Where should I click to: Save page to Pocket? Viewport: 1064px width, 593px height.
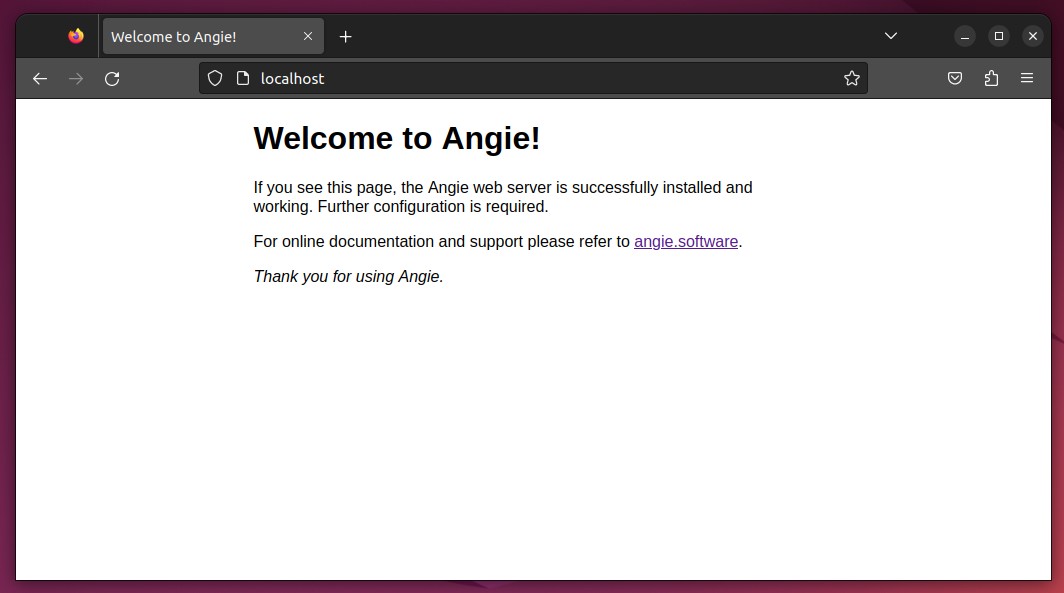coord(955,79)
